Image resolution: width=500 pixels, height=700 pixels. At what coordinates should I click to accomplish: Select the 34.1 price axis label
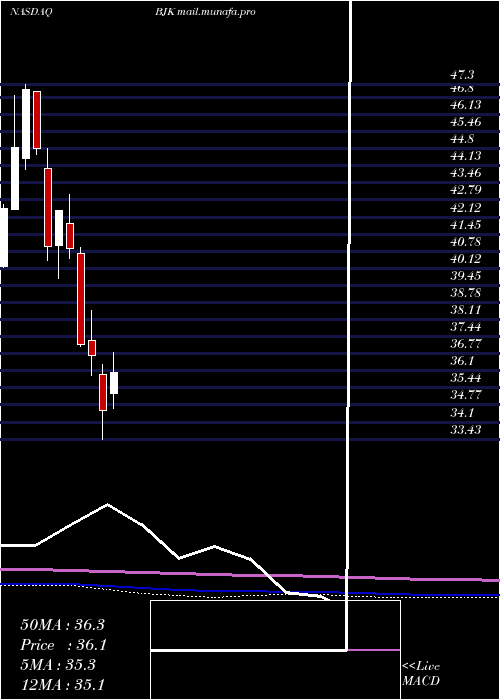point(462,412)
